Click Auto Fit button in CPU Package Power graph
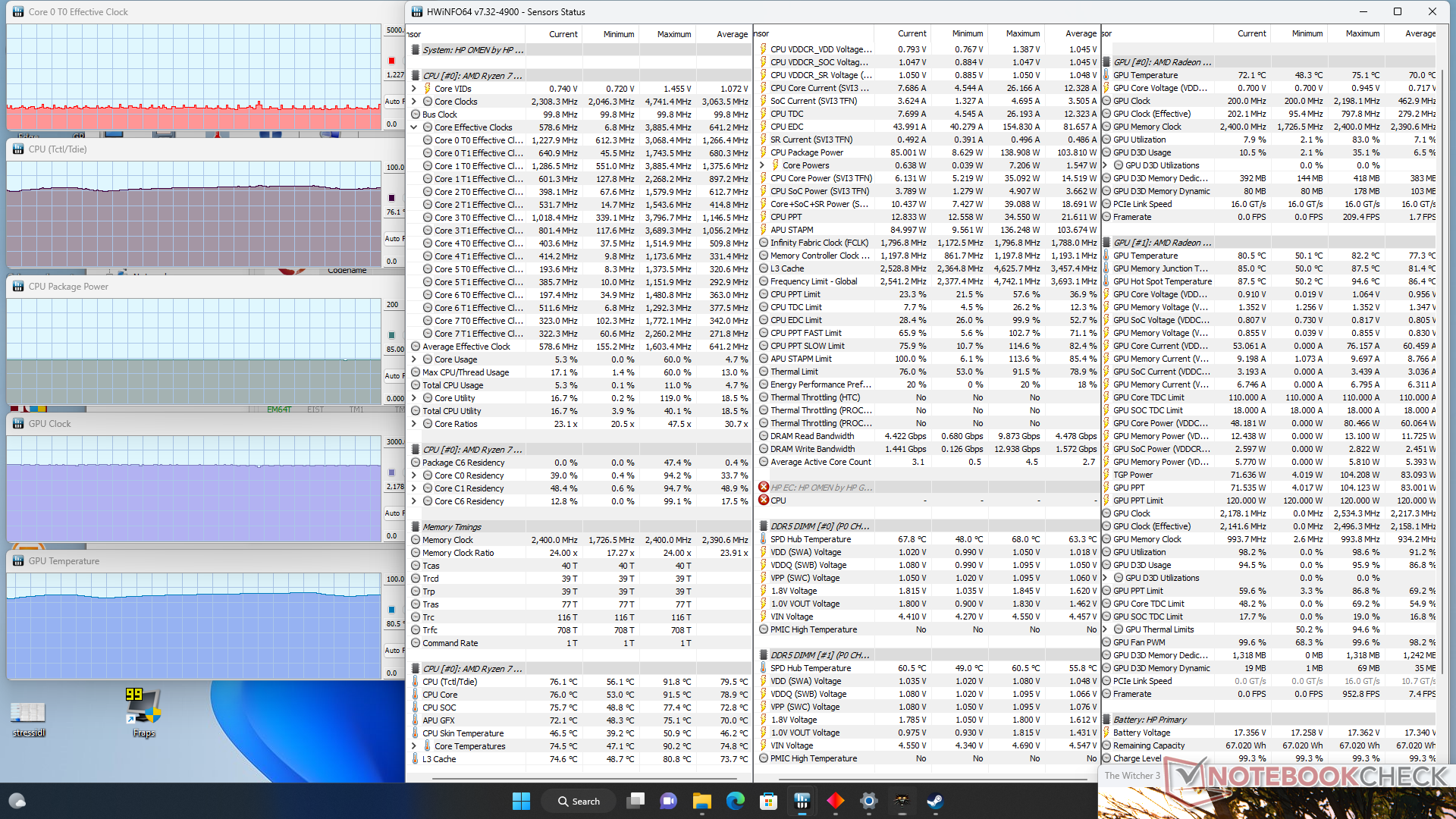The height and width of the screenshot is (819, 1456). (x=393, y=375)
